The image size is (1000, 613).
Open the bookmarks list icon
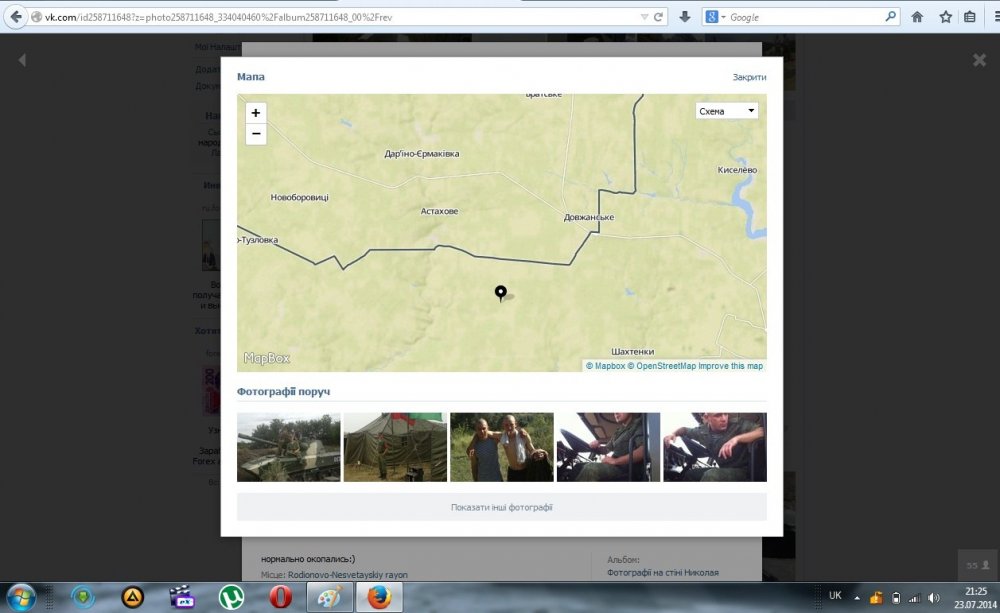(x=970, y=17)
